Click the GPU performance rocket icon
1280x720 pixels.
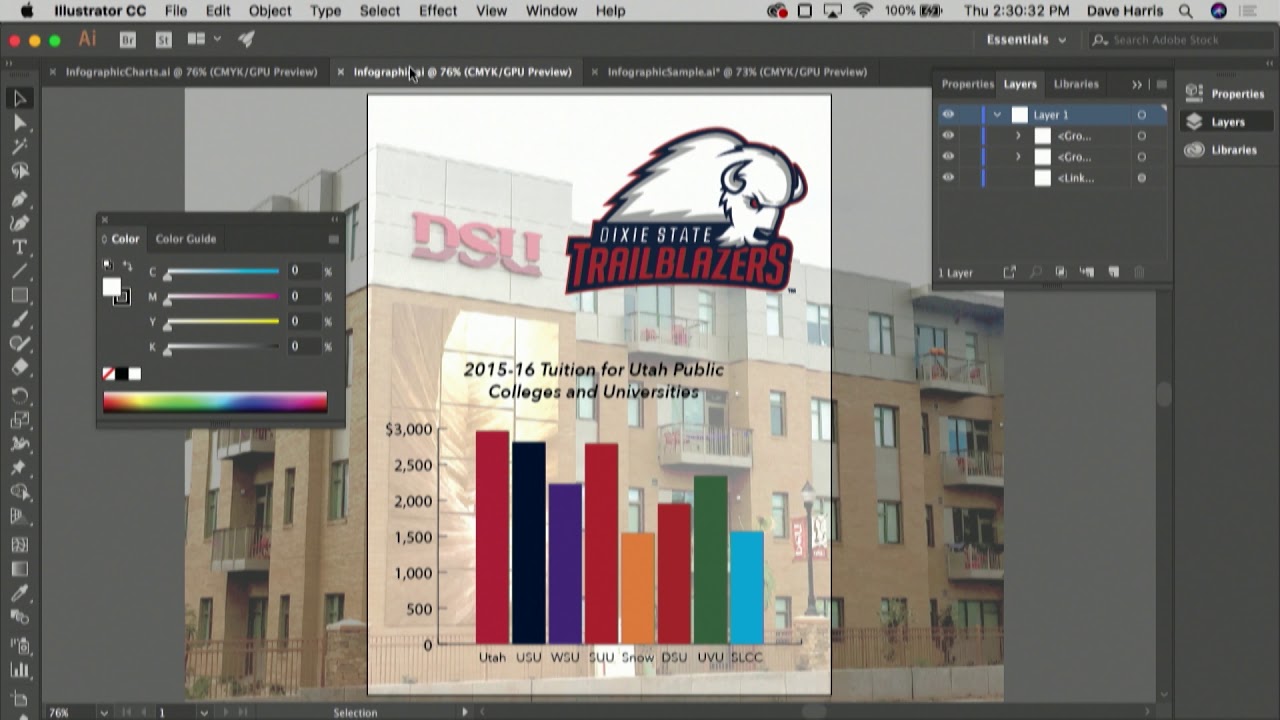click(246, 40)
